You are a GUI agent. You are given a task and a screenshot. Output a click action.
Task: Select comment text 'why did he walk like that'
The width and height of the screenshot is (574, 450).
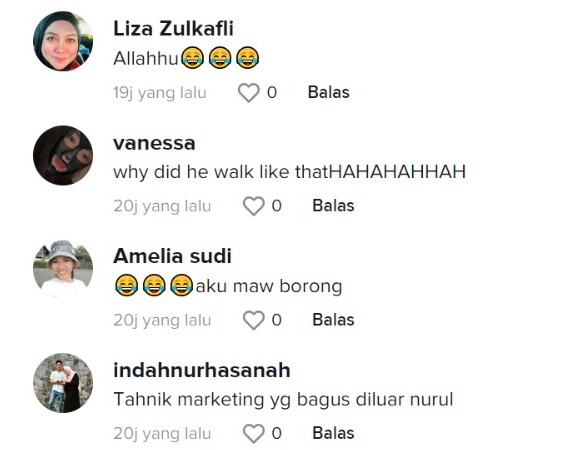[x=221, y=172]
